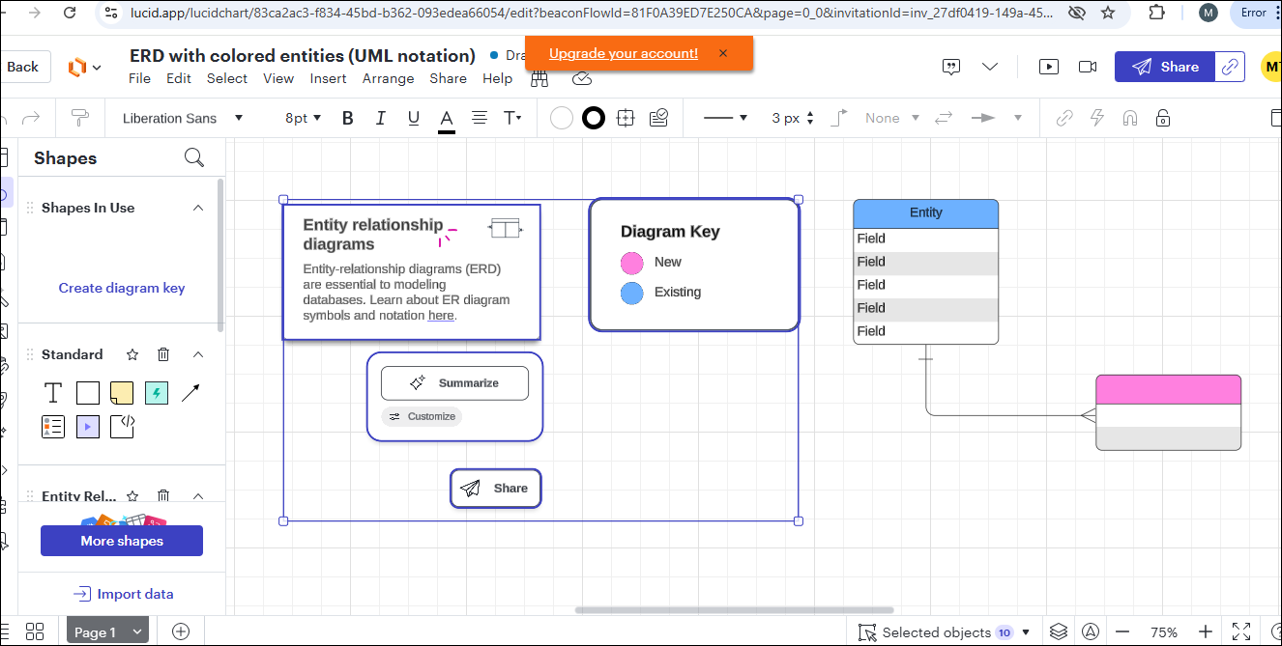Click the feature find magnifier in Shapes panel

click(x=194, y=157)
